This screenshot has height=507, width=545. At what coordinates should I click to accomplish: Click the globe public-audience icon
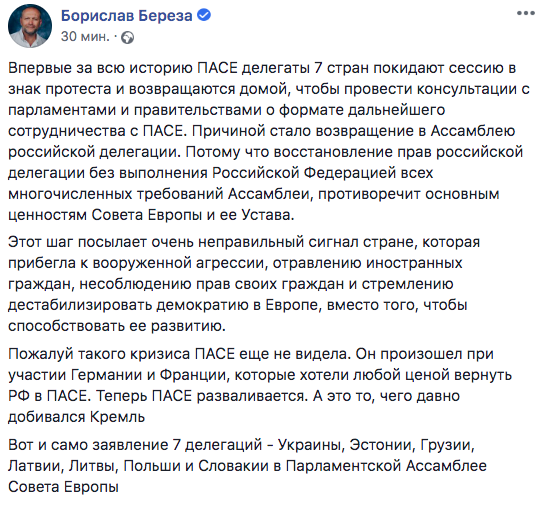point(128,38)
